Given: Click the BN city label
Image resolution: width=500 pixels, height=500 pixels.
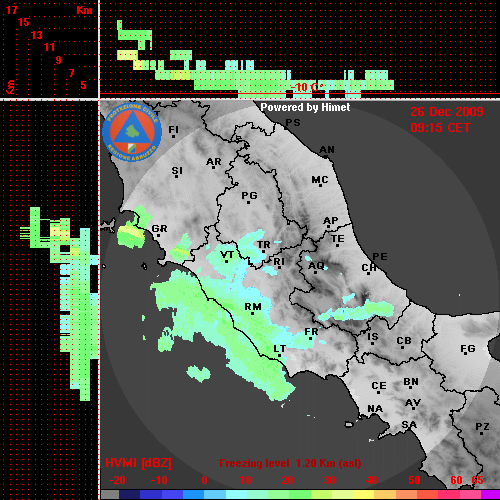Looking at the screenshot, I should [411, 382].
